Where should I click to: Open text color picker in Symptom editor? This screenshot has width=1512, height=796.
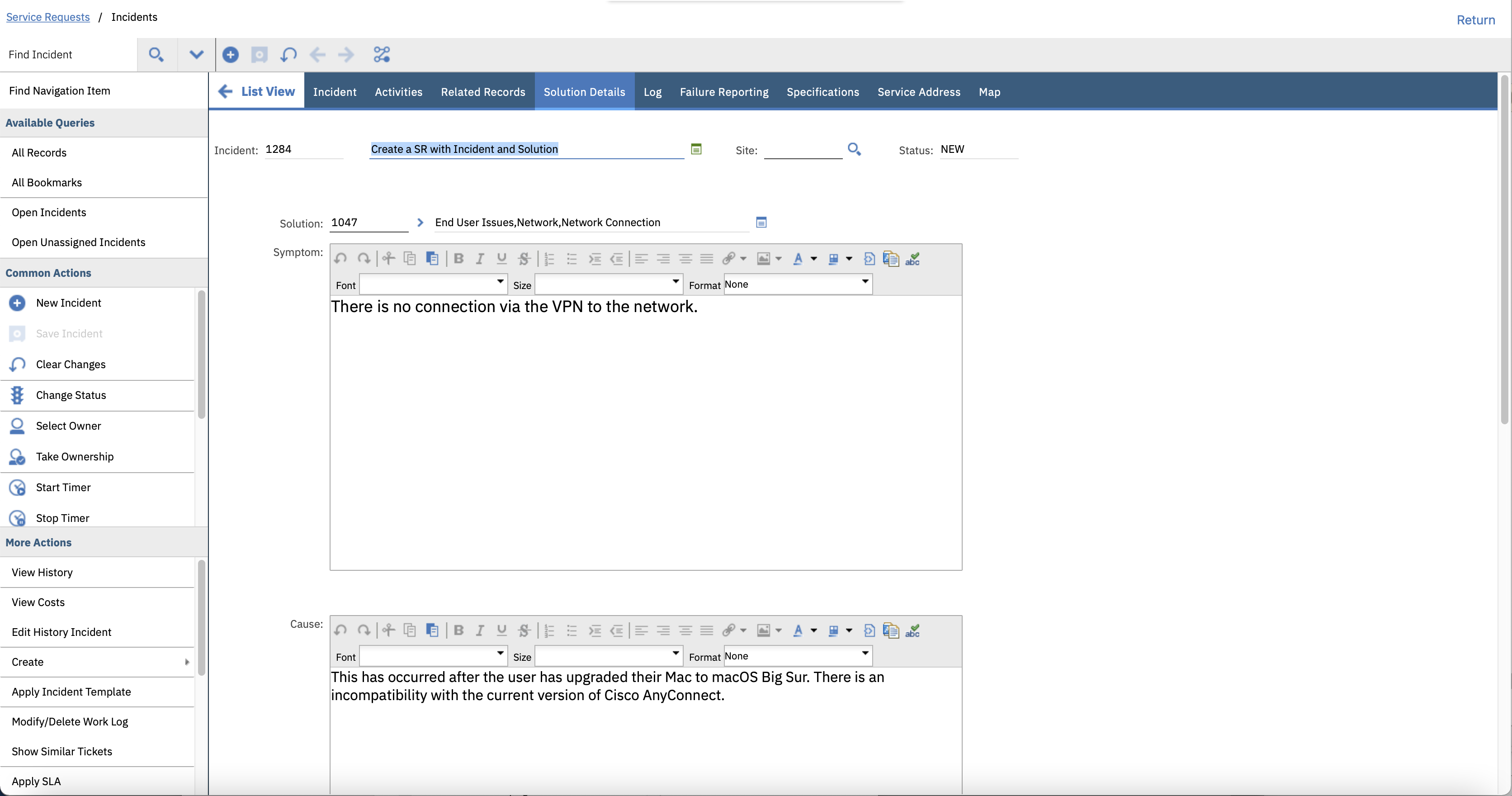coord(798,259)
